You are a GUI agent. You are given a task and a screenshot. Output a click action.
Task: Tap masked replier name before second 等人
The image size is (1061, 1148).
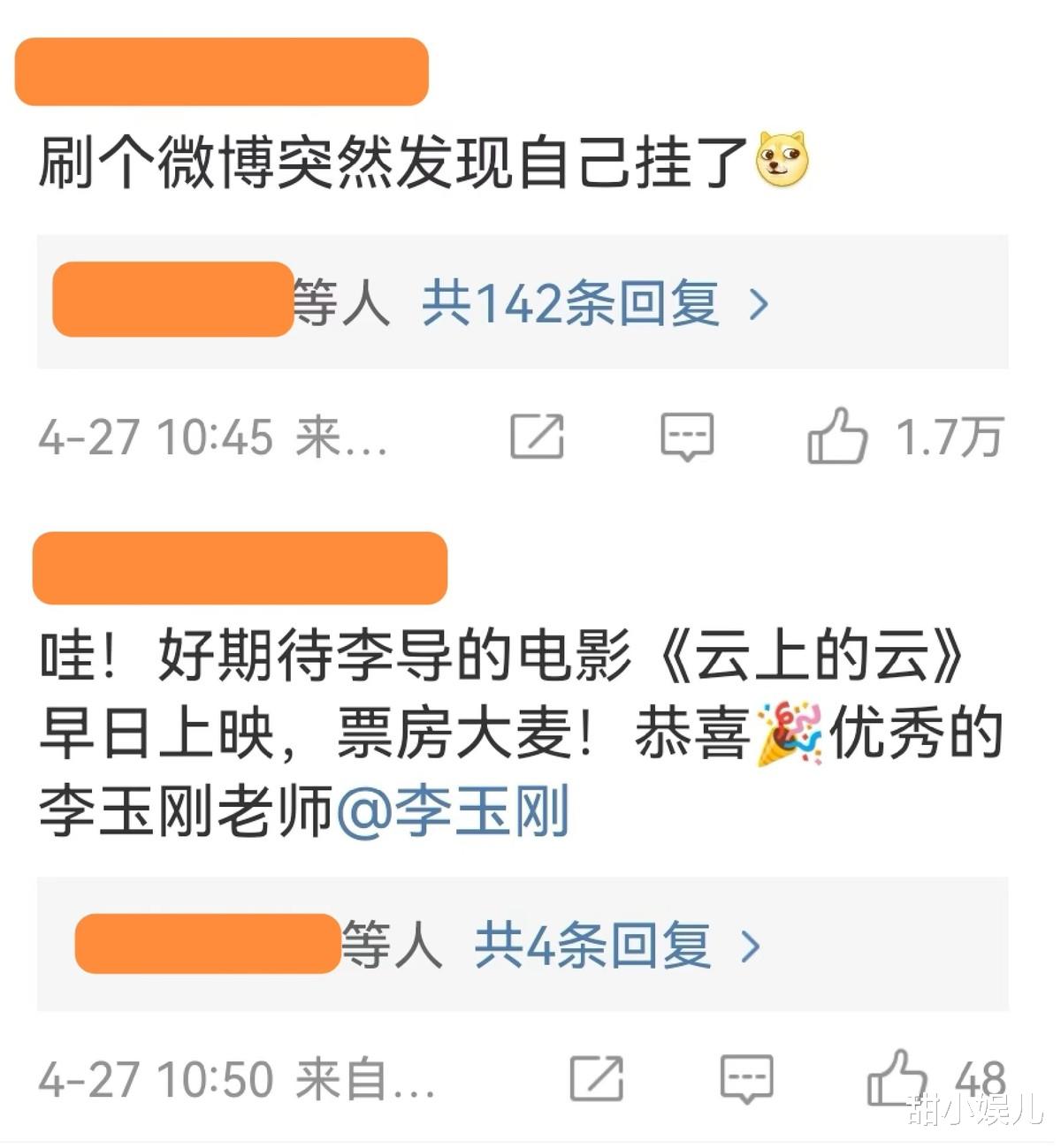pos(208,944)
